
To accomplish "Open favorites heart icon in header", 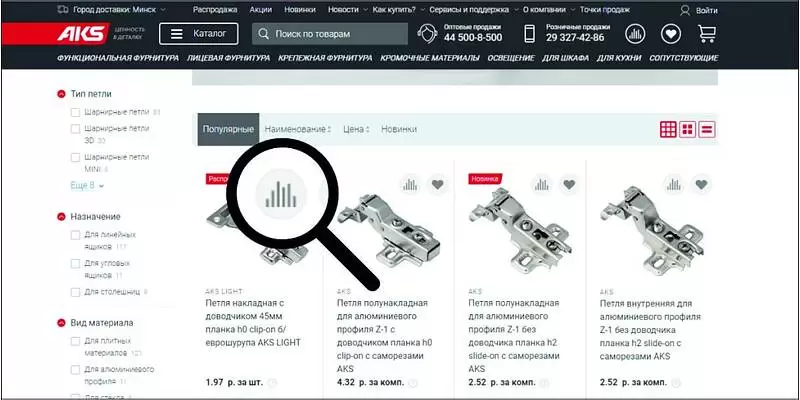I will coord(671,34).
